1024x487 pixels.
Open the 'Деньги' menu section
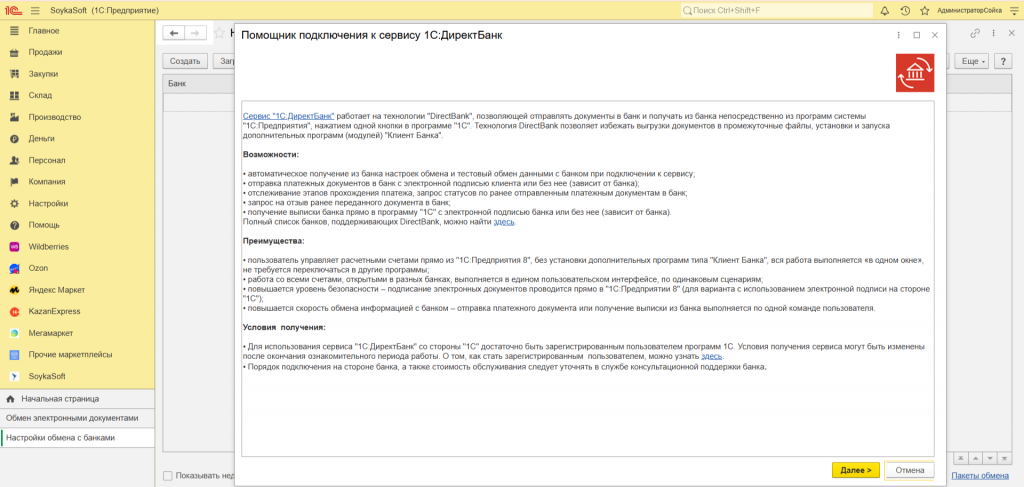pos(42,138)
